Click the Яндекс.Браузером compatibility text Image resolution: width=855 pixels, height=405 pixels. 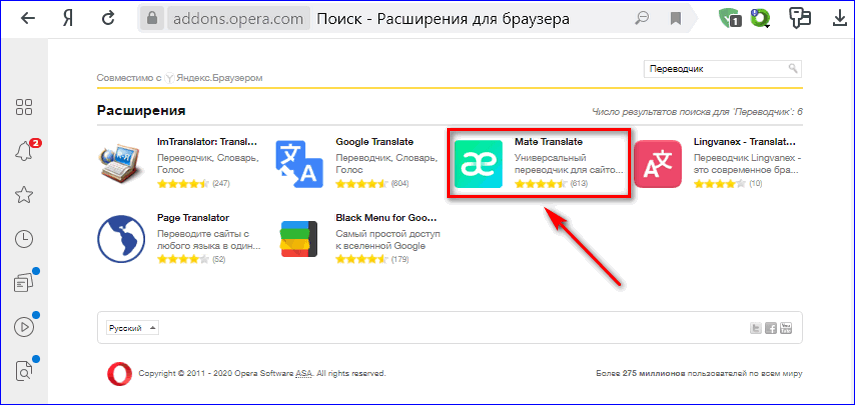[x=218, y=78]
